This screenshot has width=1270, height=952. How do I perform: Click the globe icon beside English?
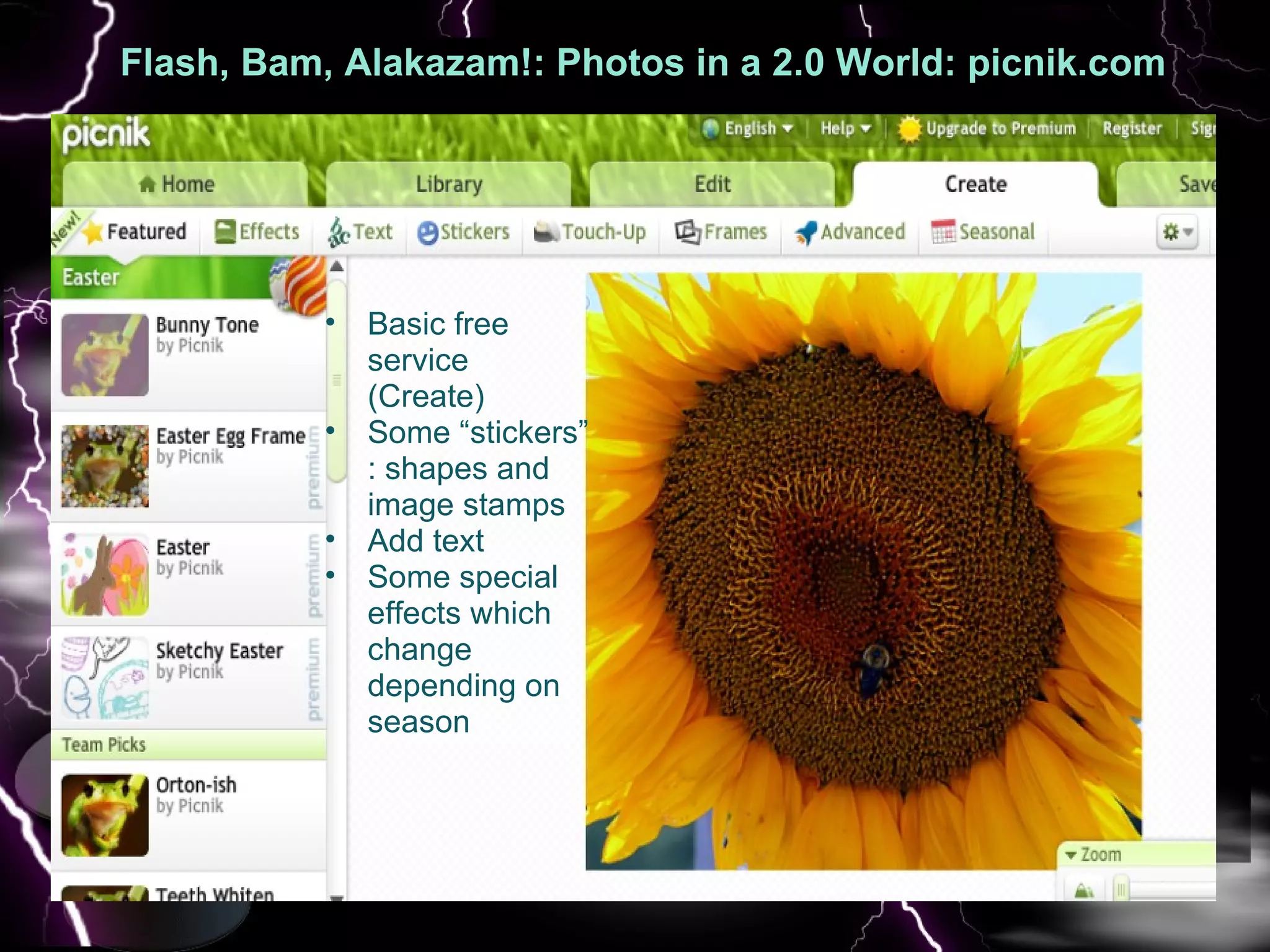[x=711, y=129]
